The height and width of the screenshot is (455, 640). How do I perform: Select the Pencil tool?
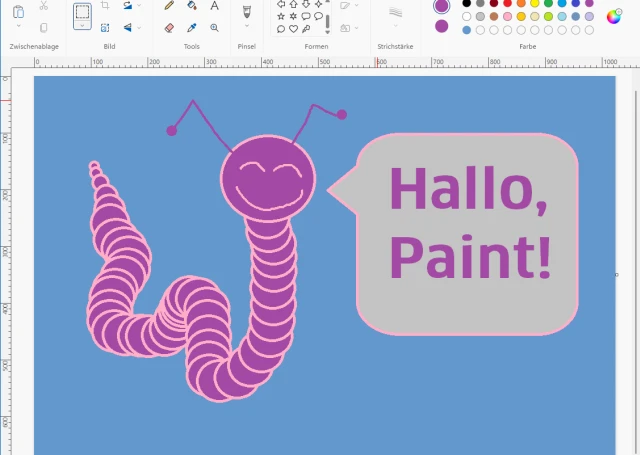(x=169, y=5)
